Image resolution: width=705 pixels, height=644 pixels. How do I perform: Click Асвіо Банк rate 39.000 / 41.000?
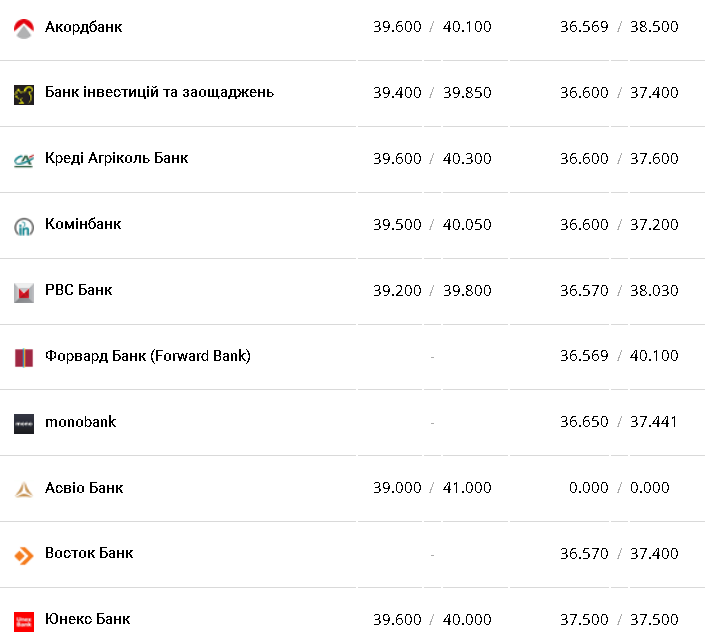432,488
